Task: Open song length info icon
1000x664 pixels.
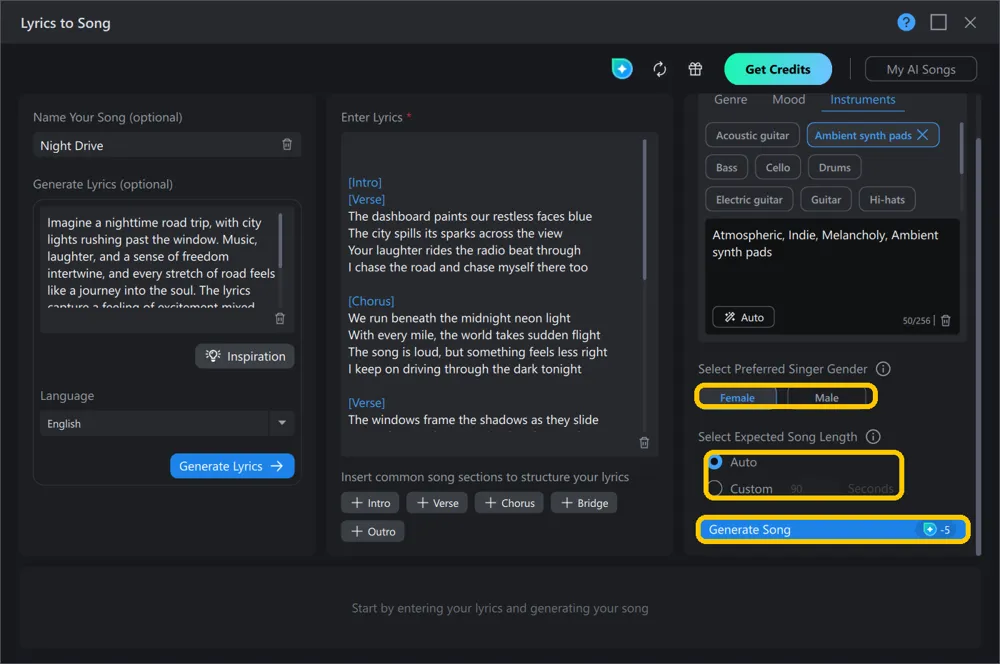Action: (872, 436)
